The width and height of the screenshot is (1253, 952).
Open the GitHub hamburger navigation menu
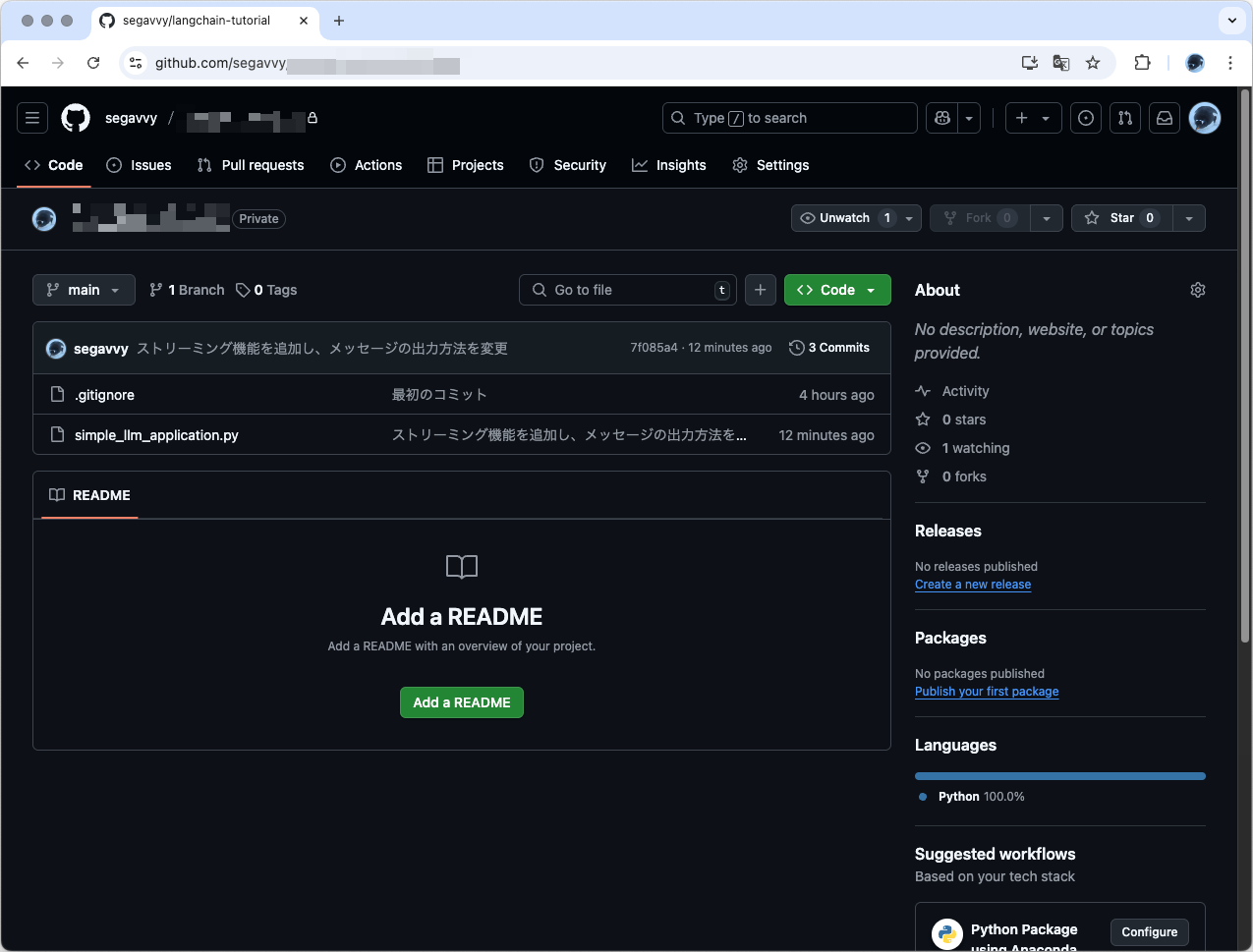click(x=32, y=118)
